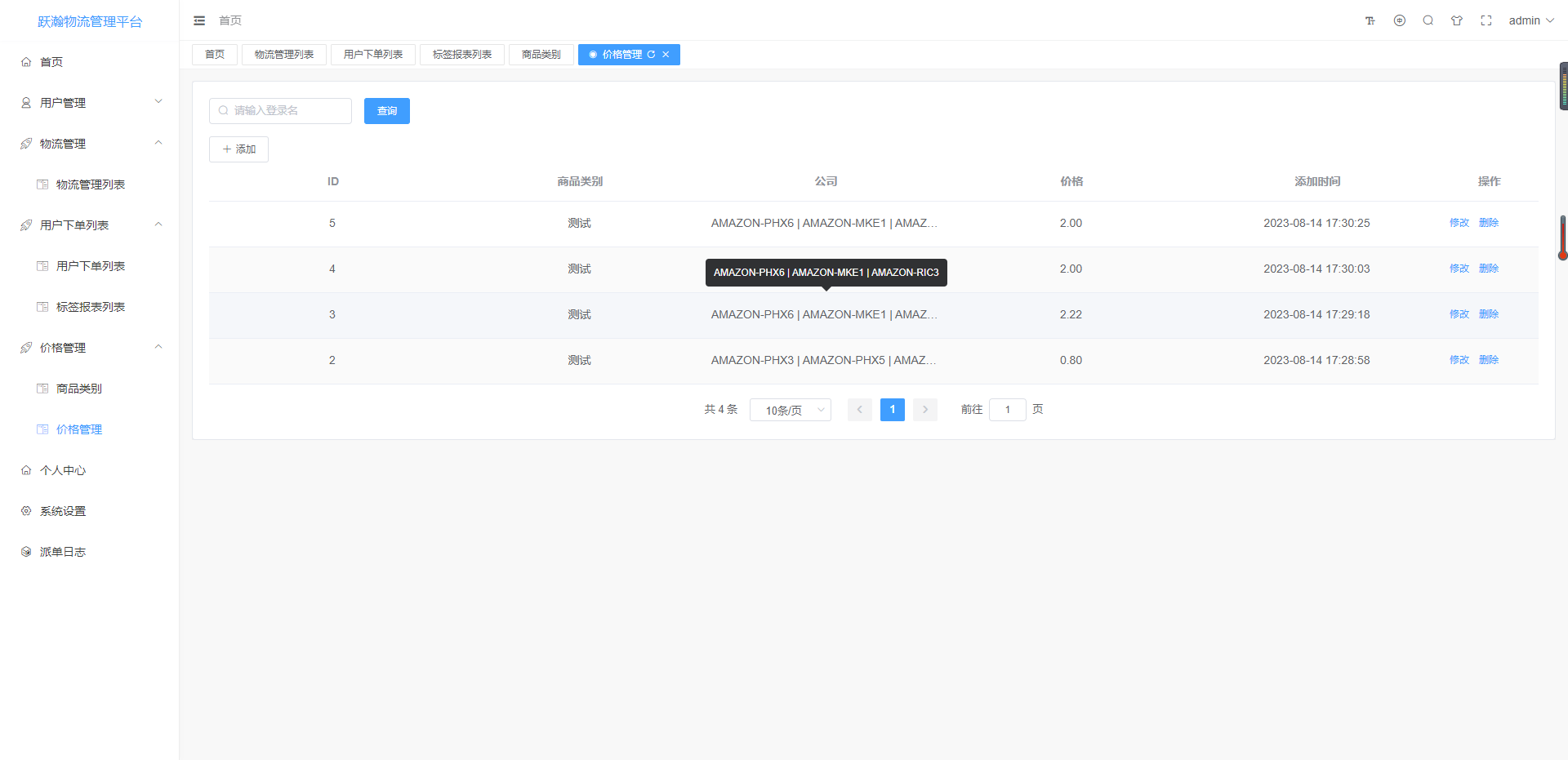Collapse 用户下单列表 parent menu

tap(90, 225)
